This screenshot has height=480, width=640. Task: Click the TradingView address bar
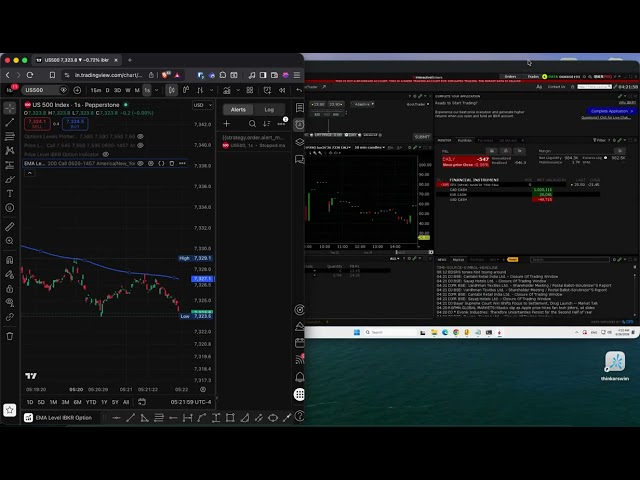(x=108, y=75)
